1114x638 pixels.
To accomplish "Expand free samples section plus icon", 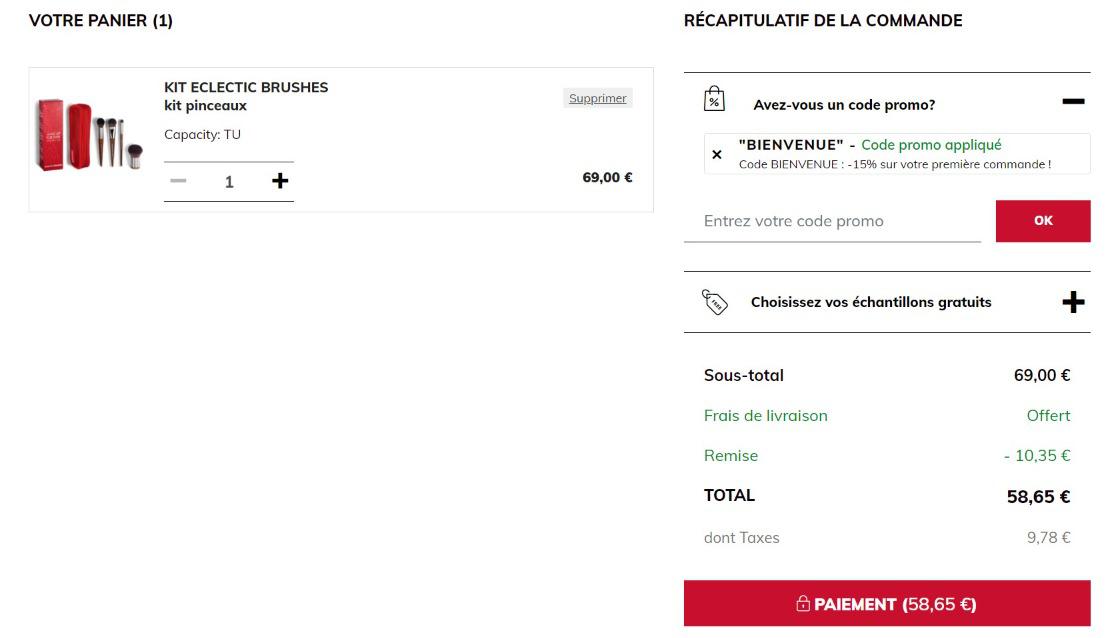I will tap(1073, 303).
